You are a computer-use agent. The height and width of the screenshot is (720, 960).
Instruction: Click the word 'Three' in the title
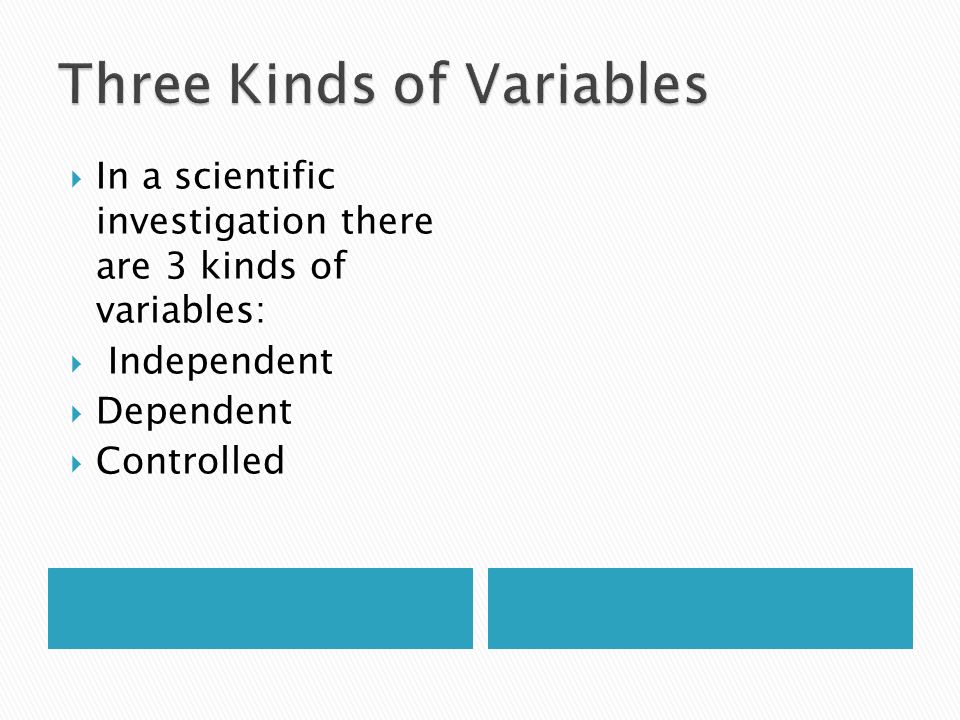tap(135, 83)
